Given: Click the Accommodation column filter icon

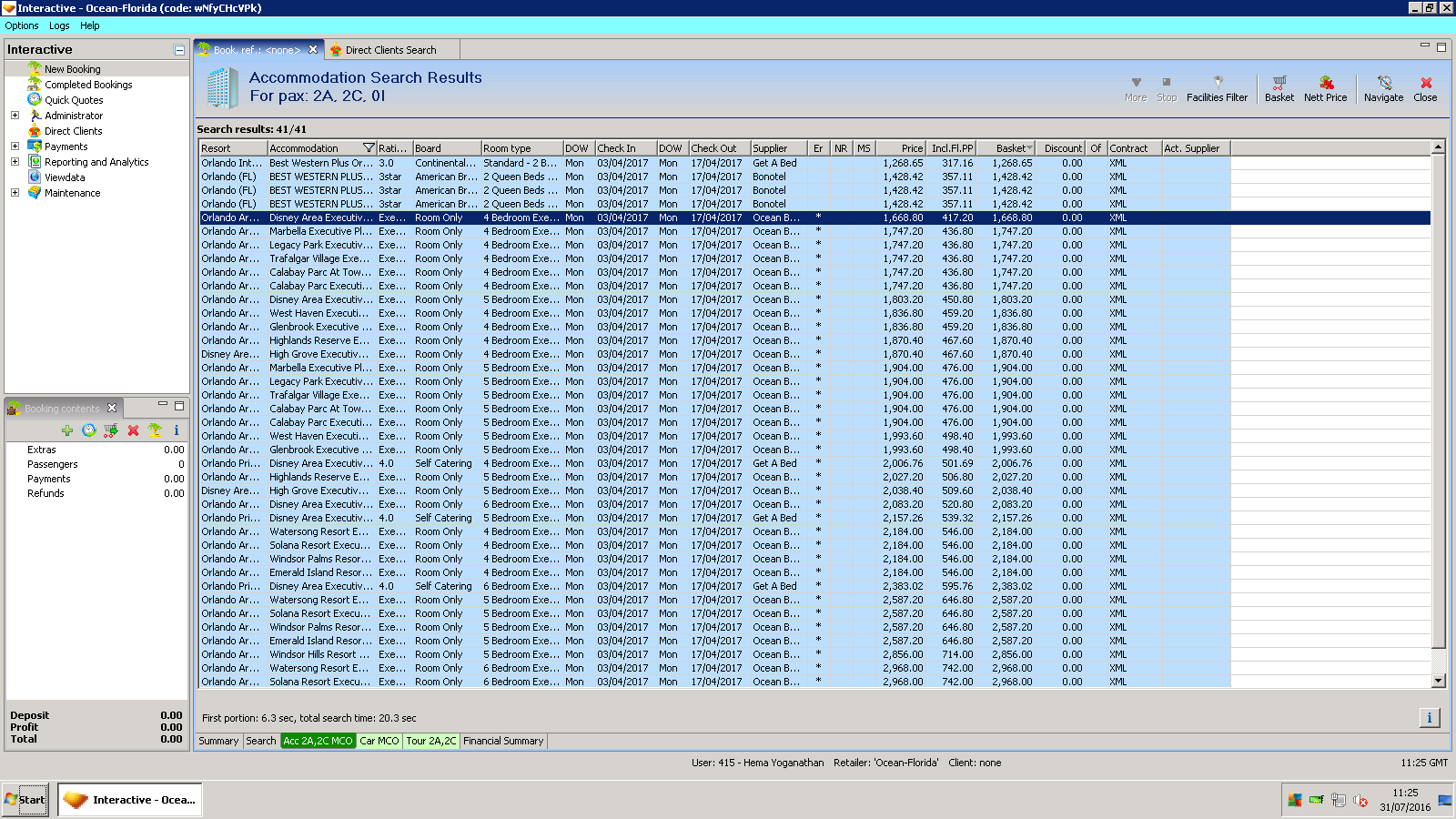Looking at the screenshot, I should (369, 148).
